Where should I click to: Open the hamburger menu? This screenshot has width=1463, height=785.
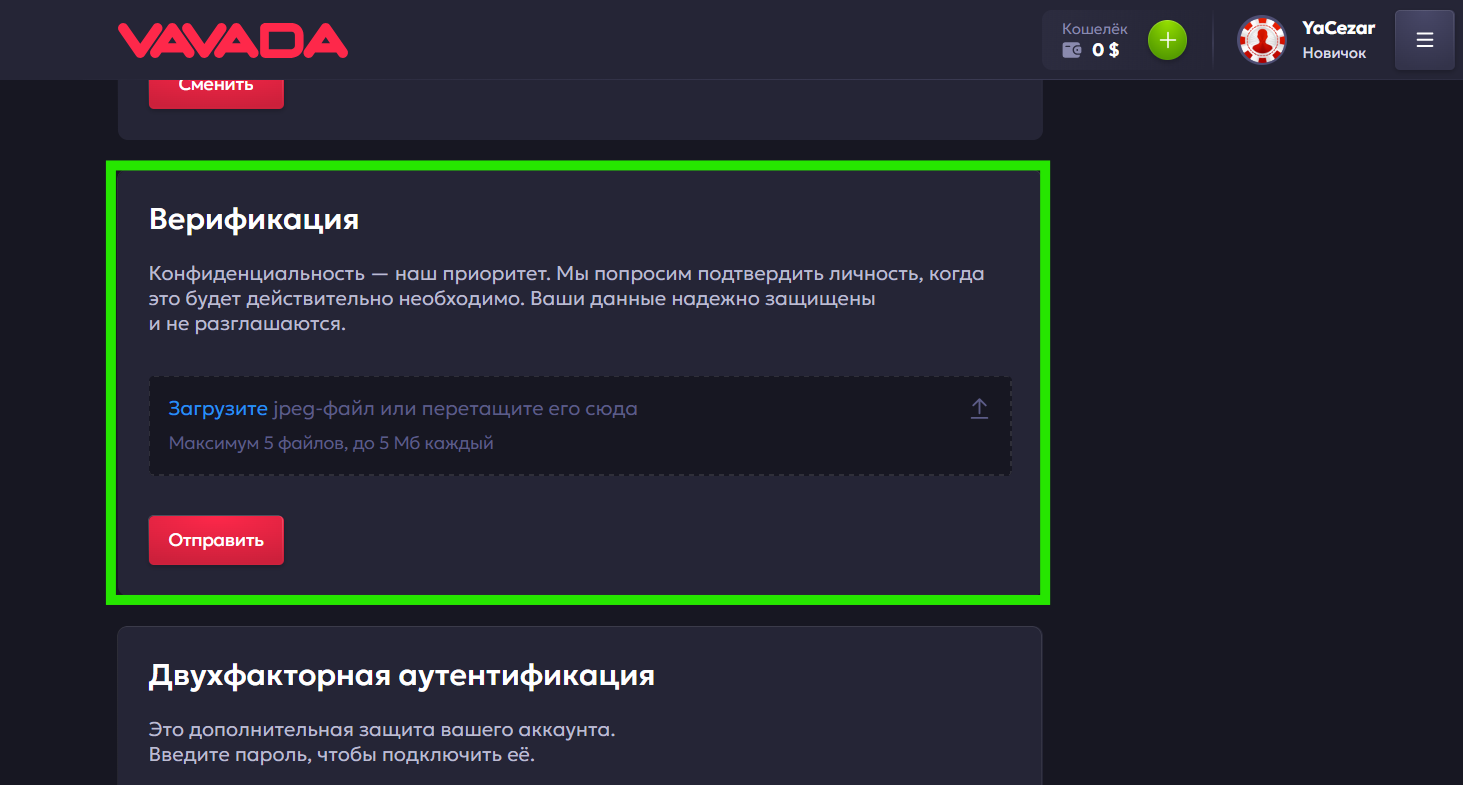point(1425,40)
